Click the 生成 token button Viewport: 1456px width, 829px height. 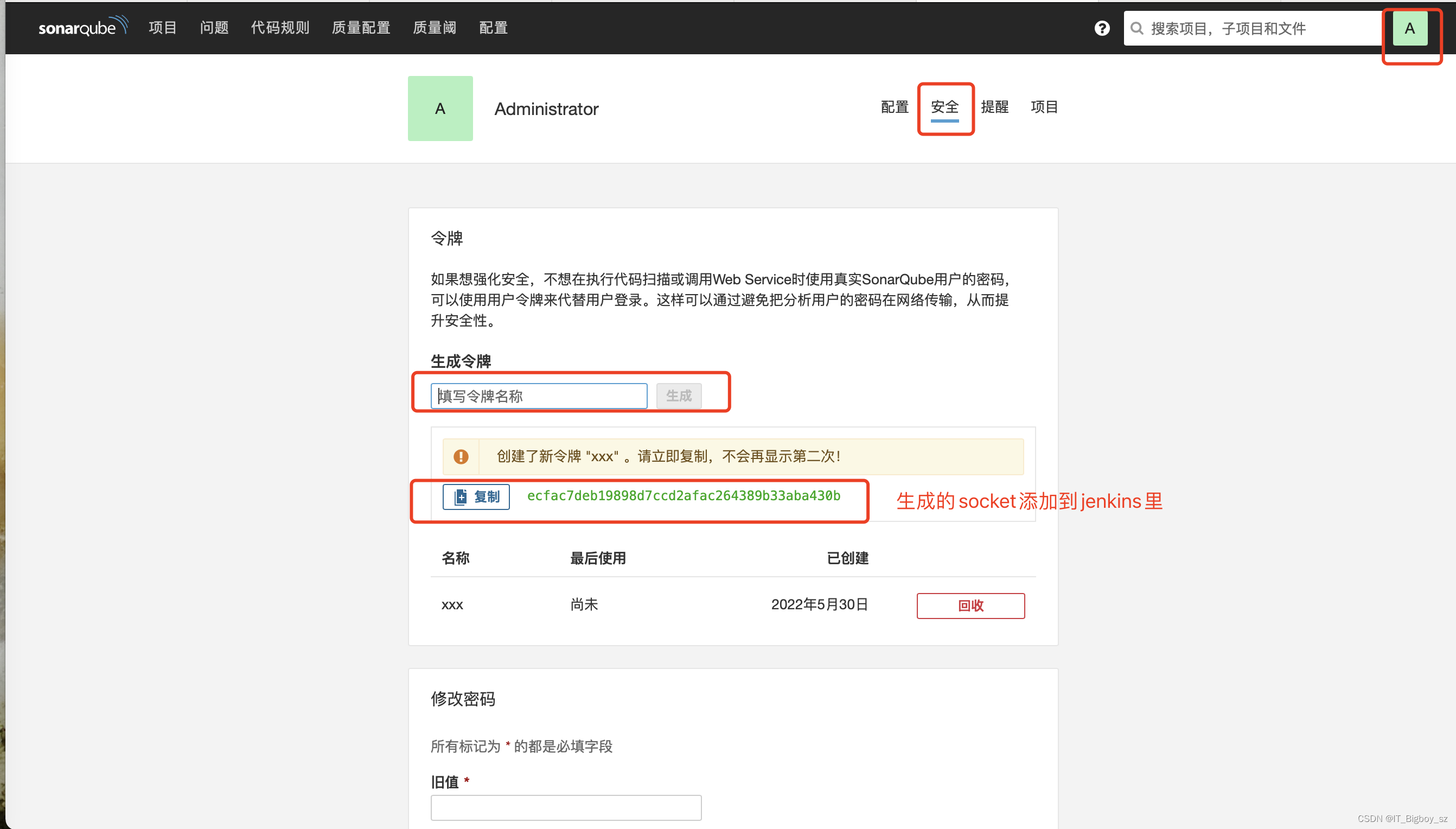(679, 396)
